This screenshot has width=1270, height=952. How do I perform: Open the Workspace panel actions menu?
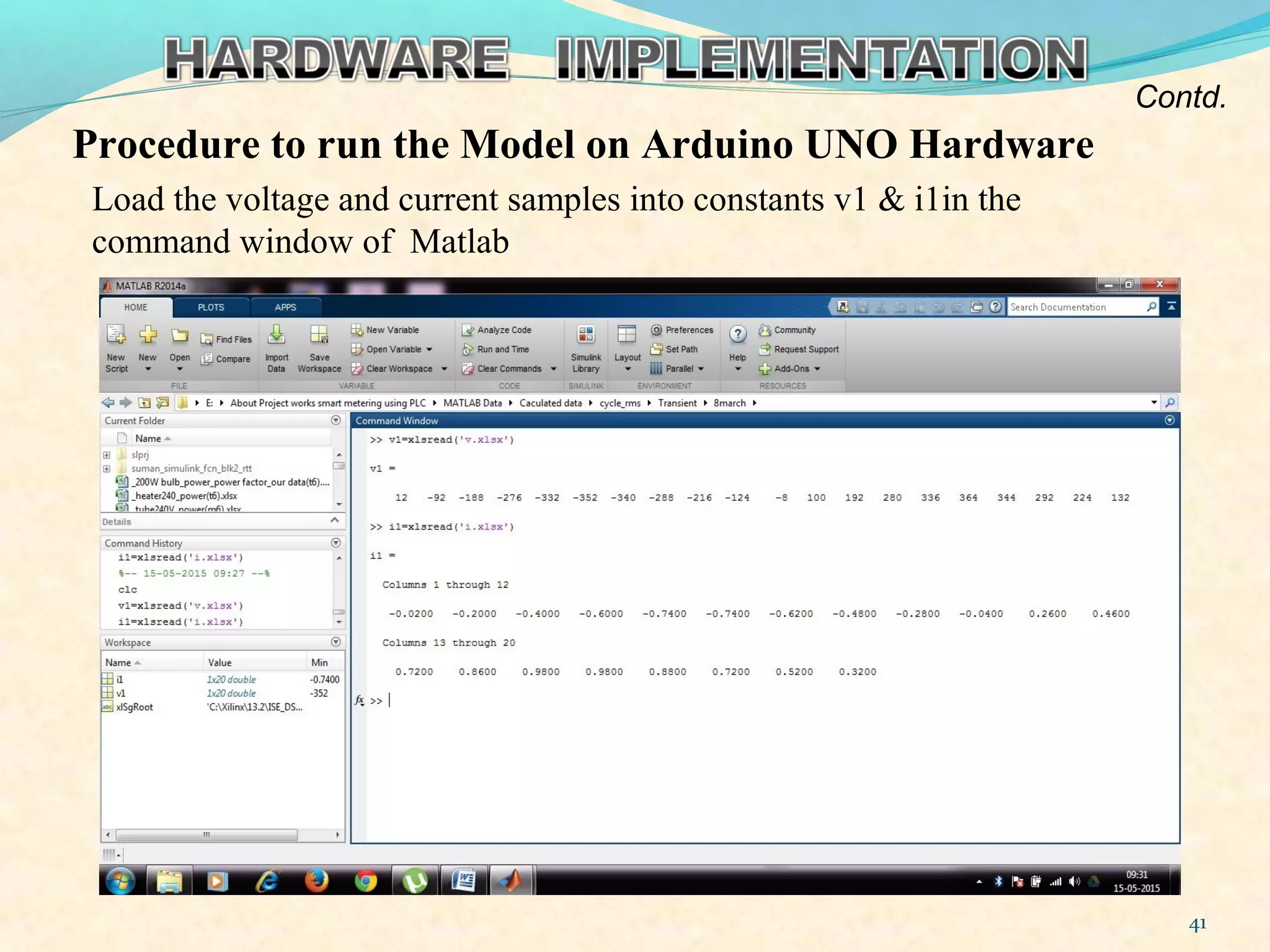point(336,642)
